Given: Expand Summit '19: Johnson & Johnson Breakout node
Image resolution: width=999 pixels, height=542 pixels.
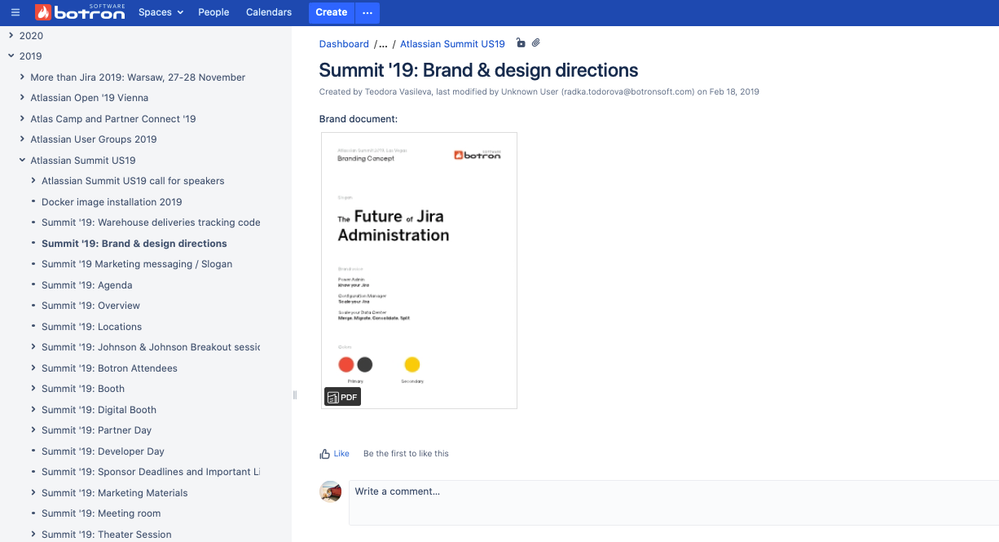Looking at the screenshot, I should point(33,347).
